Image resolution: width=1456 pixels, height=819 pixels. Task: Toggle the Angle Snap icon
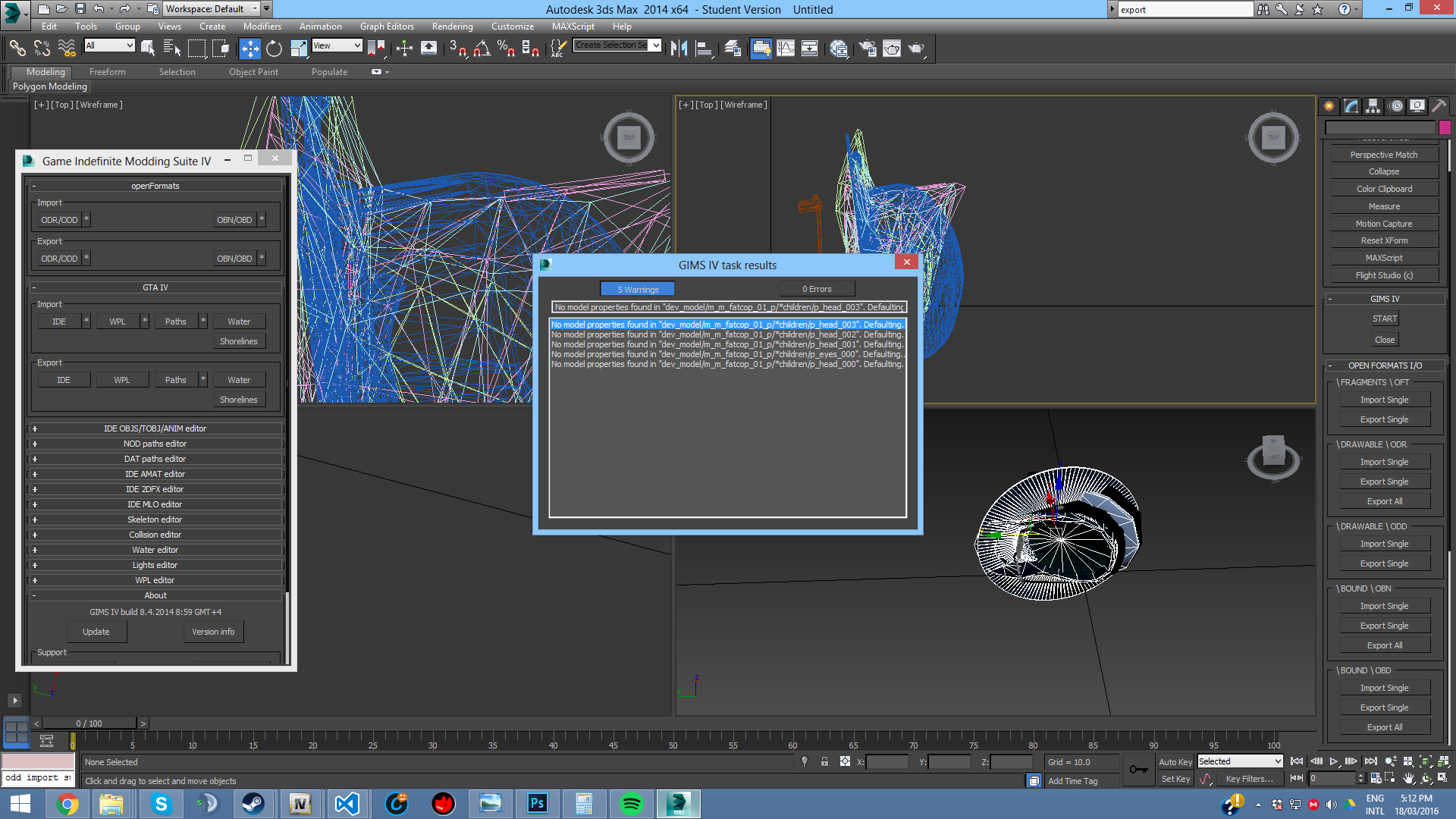click(482, 49)
